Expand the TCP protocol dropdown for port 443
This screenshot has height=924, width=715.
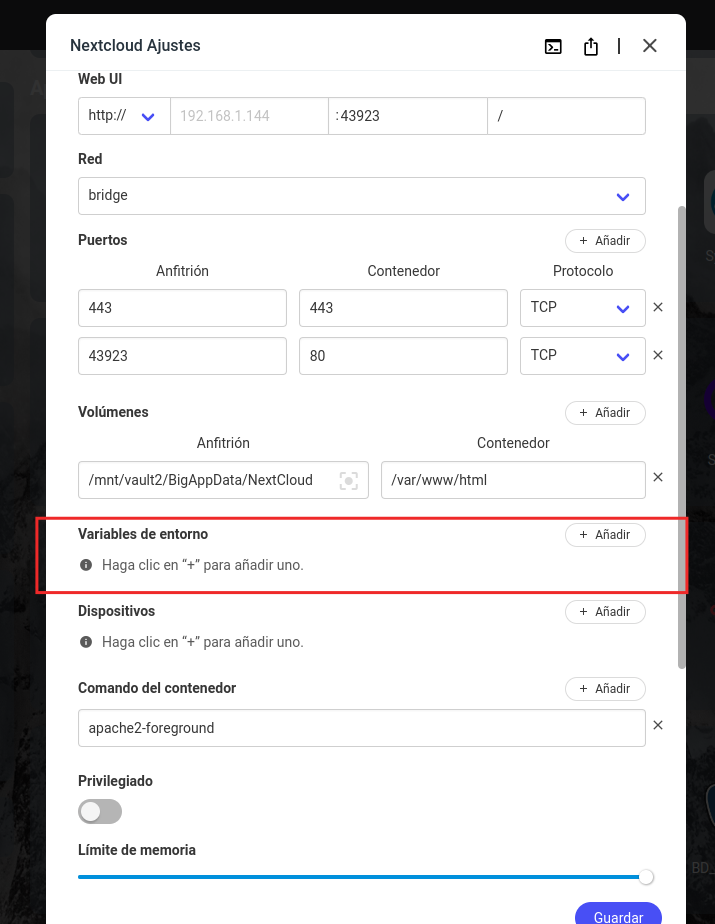click(582, 307)
